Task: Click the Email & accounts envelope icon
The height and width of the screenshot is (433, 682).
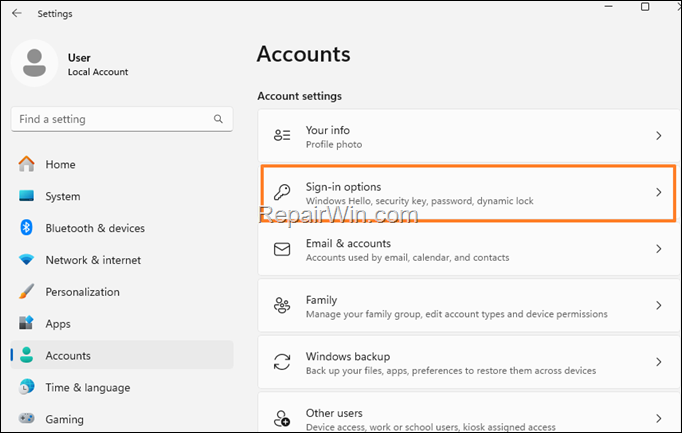Action: (282, 249)
